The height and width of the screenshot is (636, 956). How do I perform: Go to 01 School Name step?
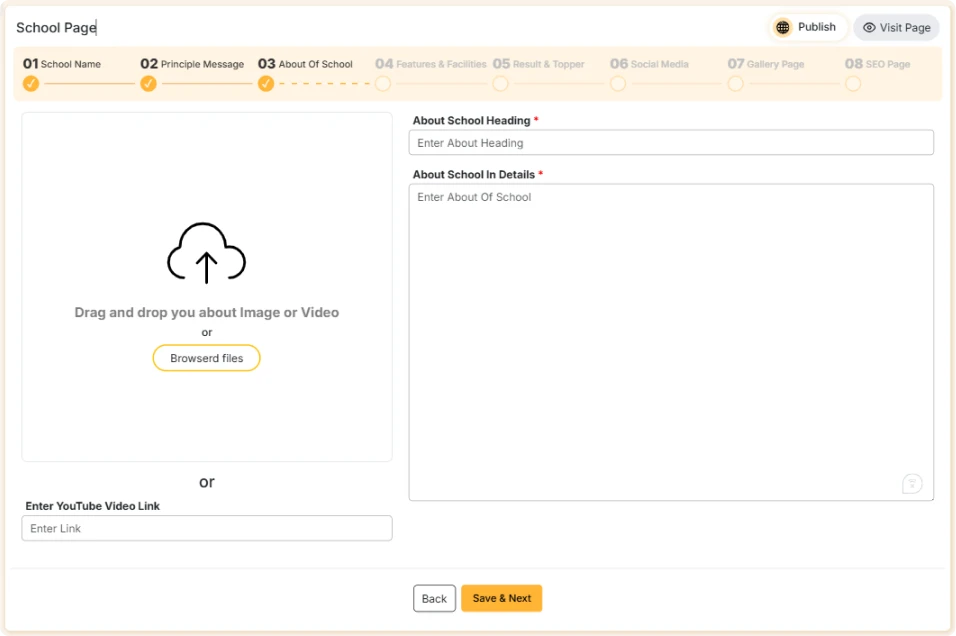62,64
